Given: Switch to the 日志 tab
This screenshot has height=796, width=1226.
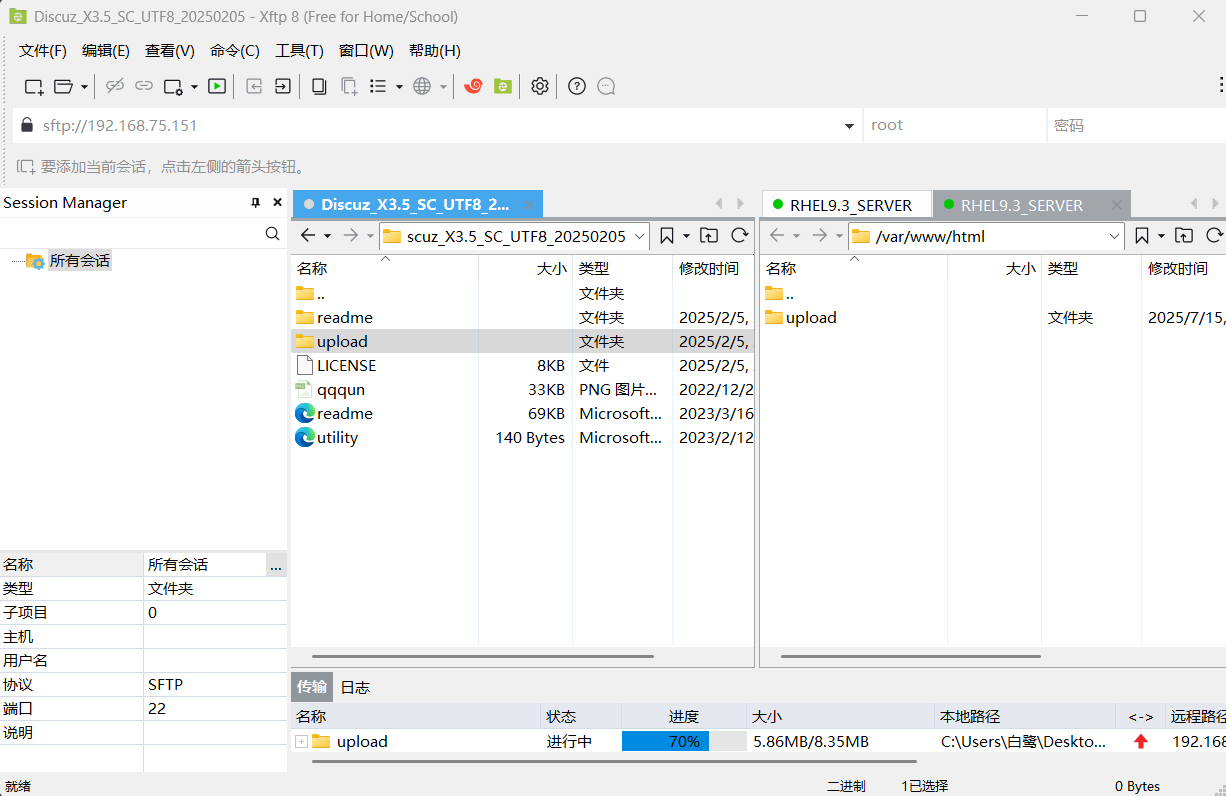Looking at the screenshot, I should [x=355, y=687].
